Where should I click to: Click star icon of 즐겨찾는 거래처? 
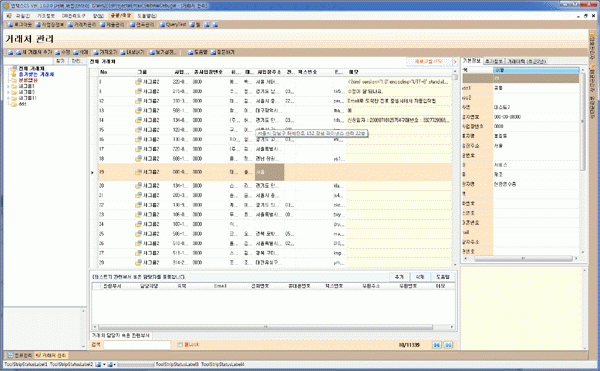pos(15,74)
